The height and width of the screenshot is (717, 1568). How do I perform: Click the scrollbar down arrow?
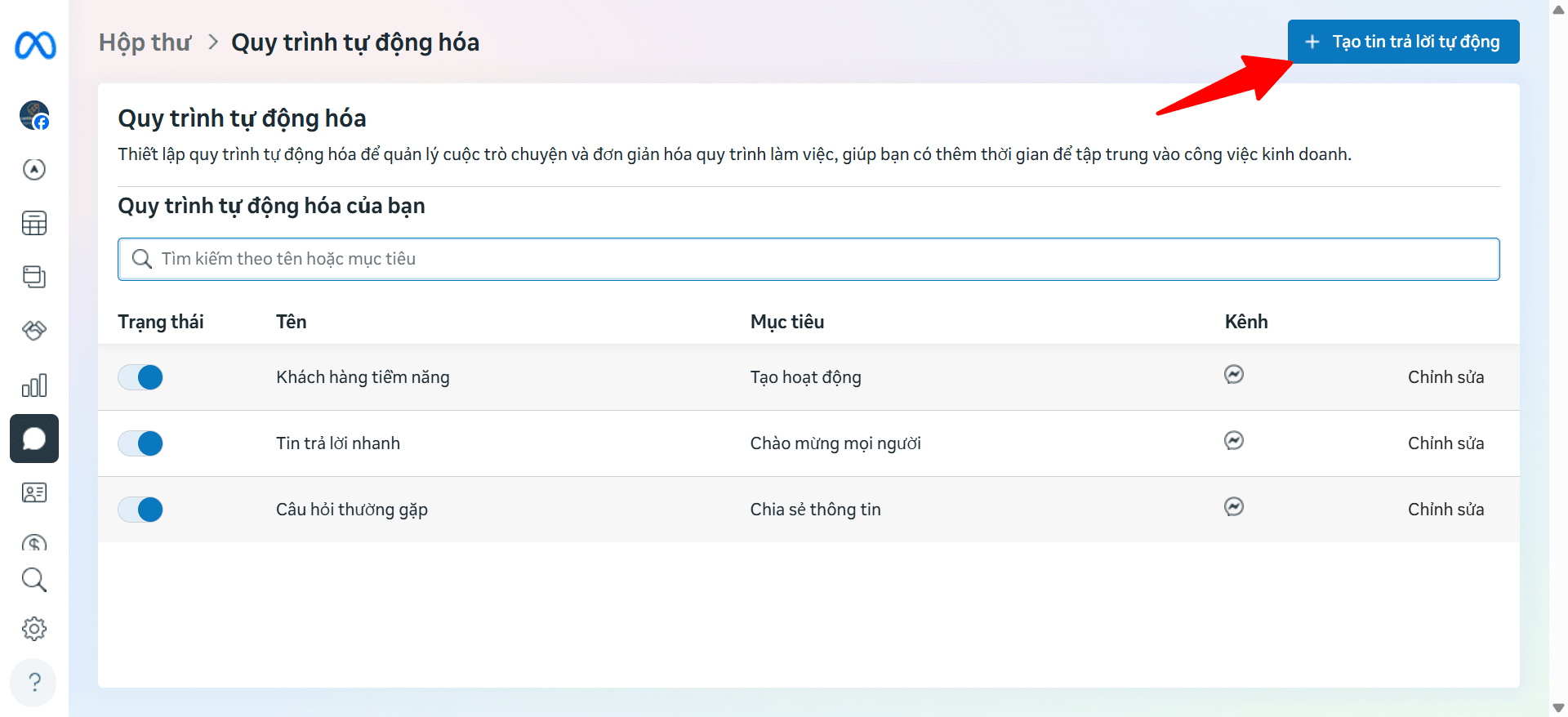(x=1558, y=707)
